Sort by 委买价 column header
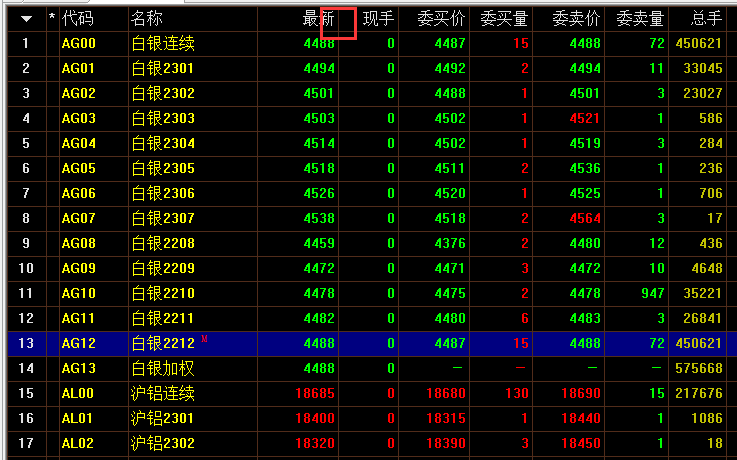The width and height of the screenshot is (737, 460). pyautogui.click(x=441, y=19)
